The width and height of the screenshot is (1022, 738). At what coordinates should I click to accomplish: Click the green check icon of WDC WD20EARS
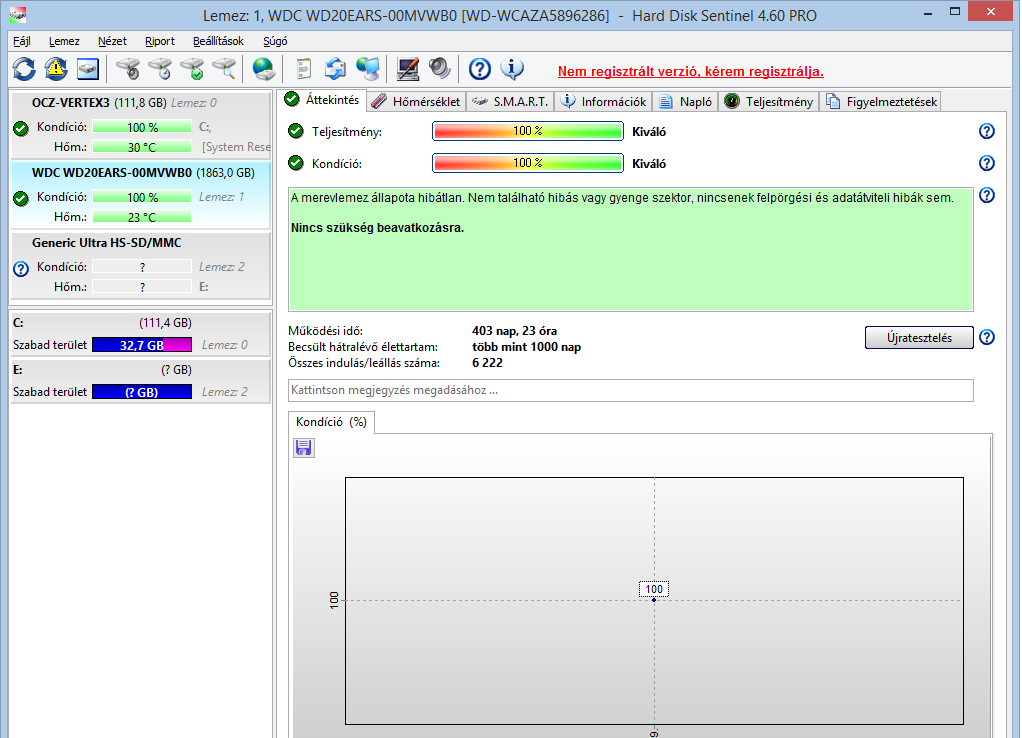click(x=21, y=198)
